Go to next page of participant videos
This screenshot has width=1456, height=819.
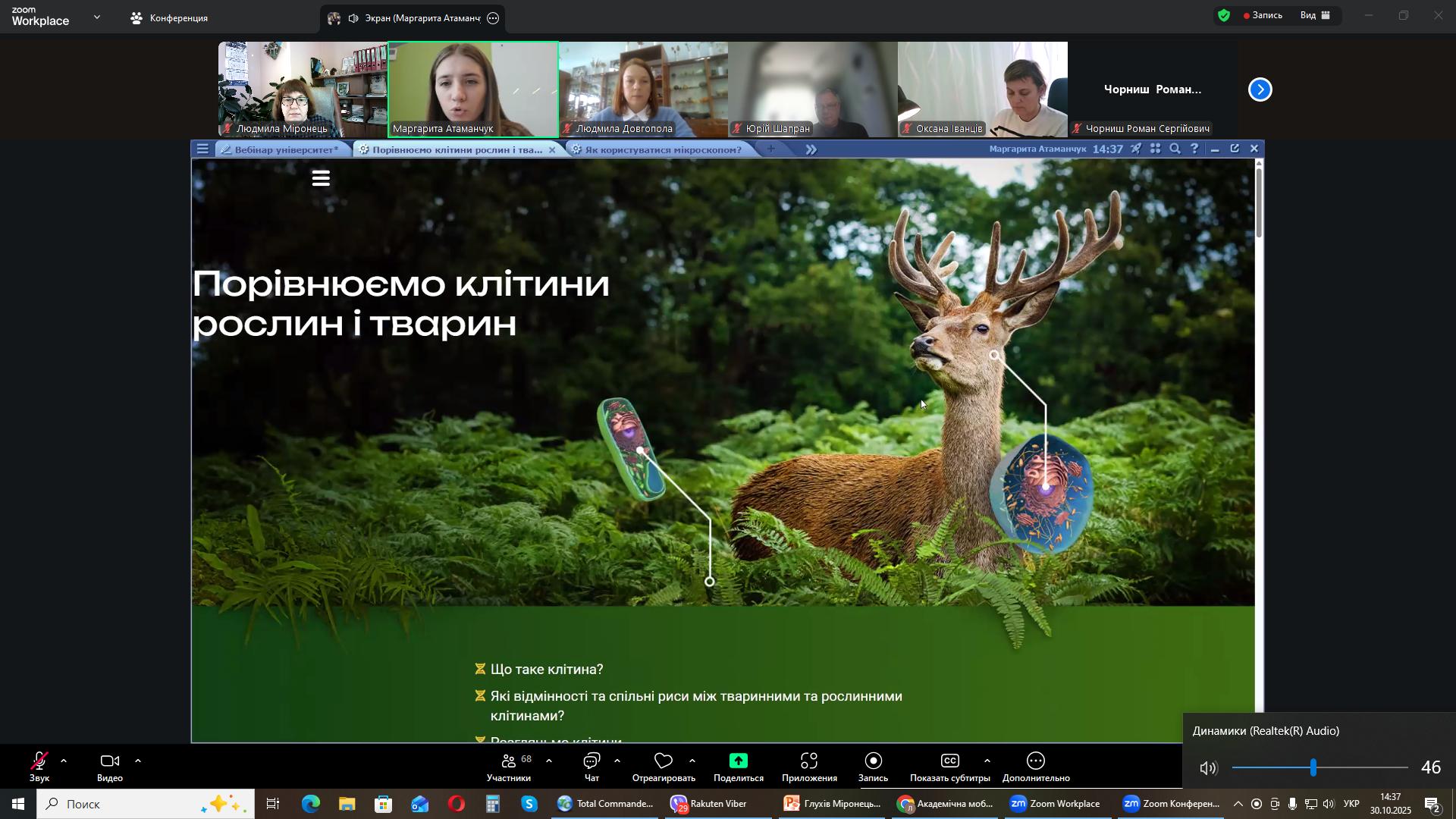(x=1260, y=89)
